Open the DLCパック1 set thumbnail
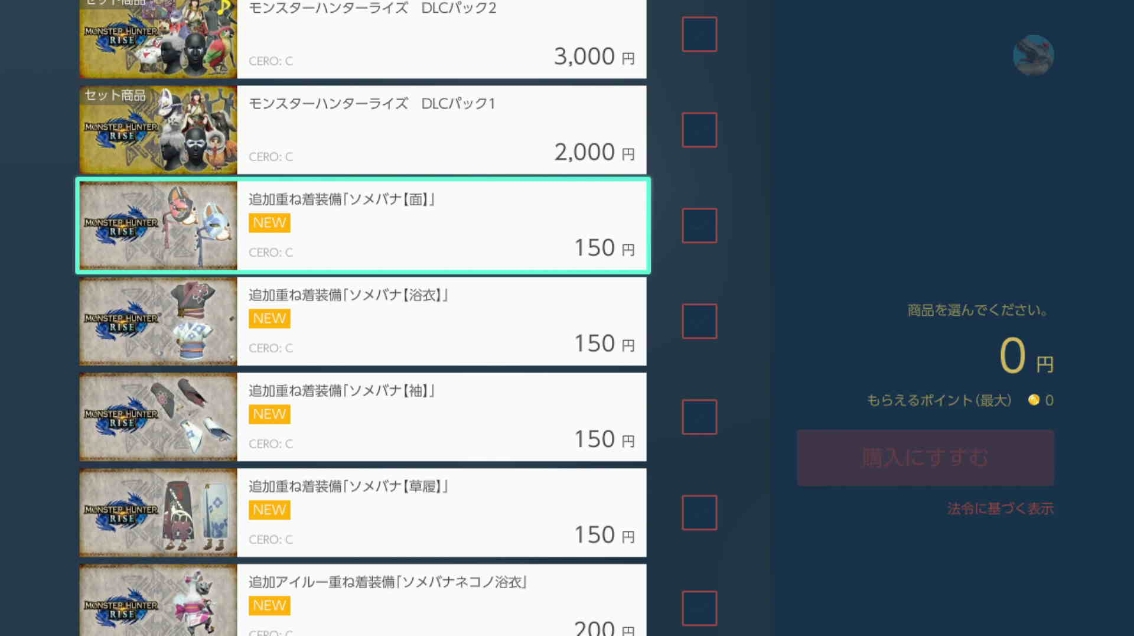 [158, 130]
